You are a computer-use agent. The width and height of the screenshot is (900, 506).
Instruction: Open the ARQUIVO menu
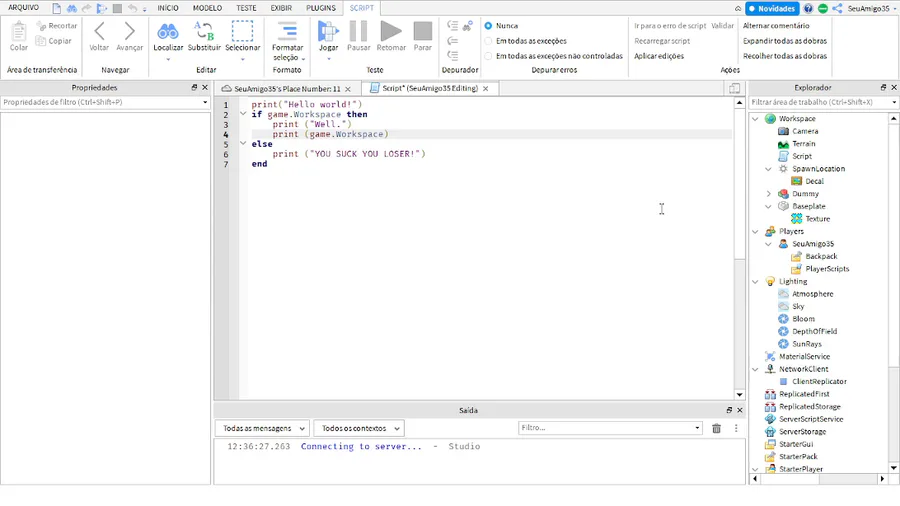click(24, 8)
